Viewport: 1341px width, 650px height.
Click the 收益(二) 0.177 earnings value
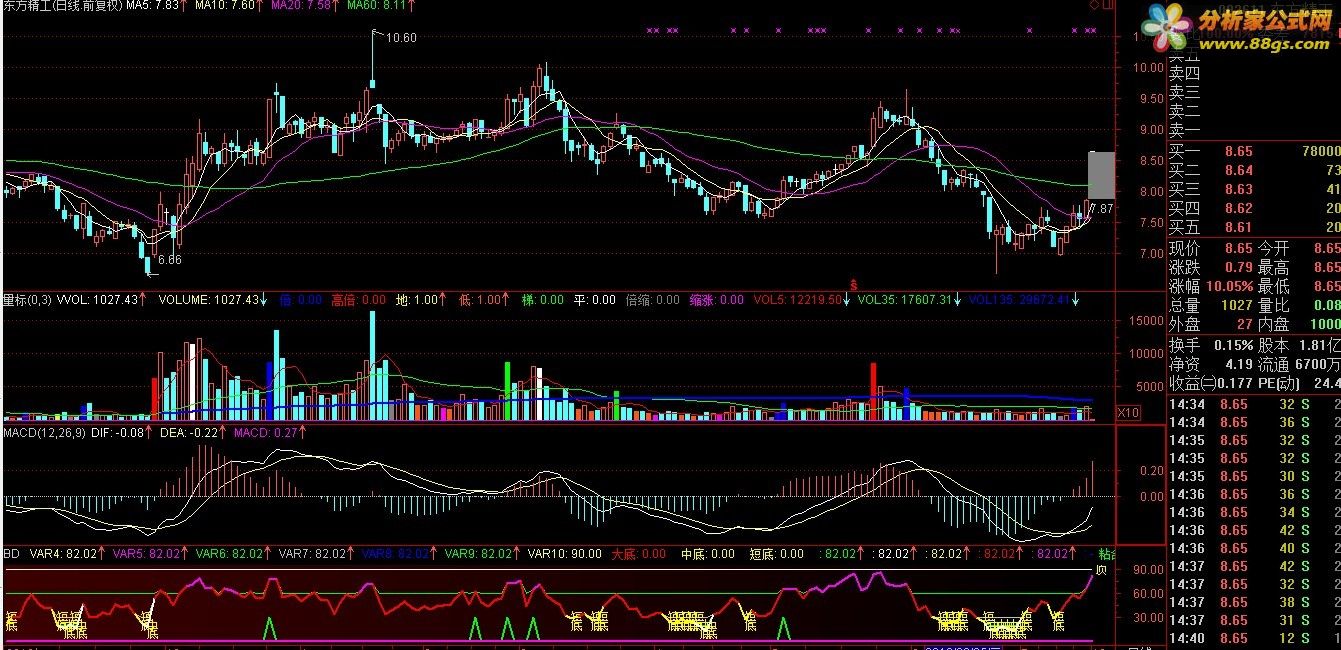pyautogui.click(x=1234, y=383)
